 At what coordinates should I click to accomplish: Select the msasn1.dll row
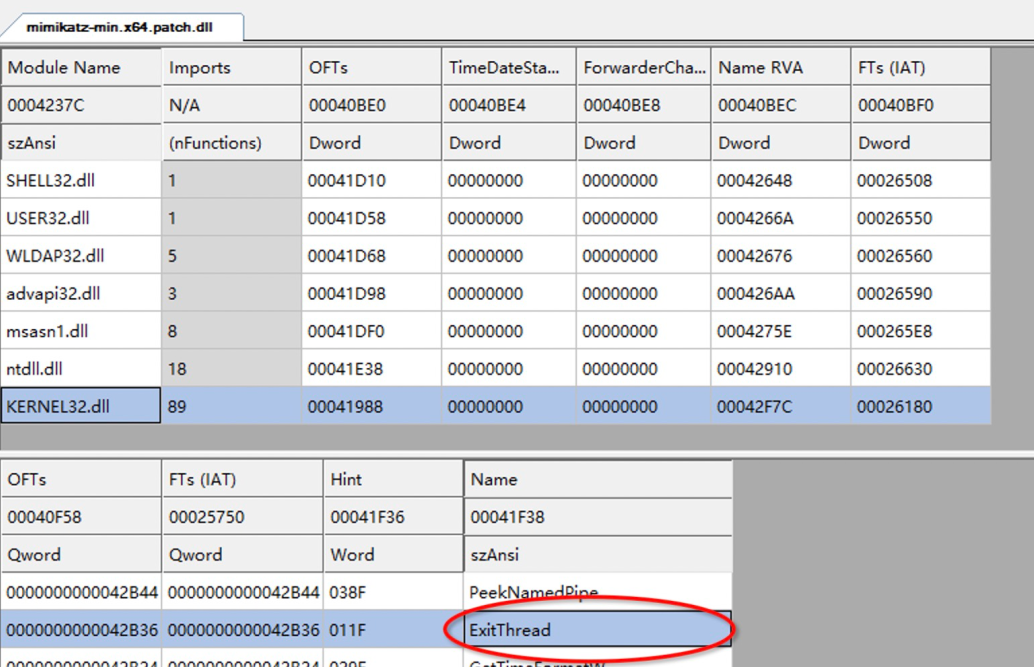click(x=48, y=331)
